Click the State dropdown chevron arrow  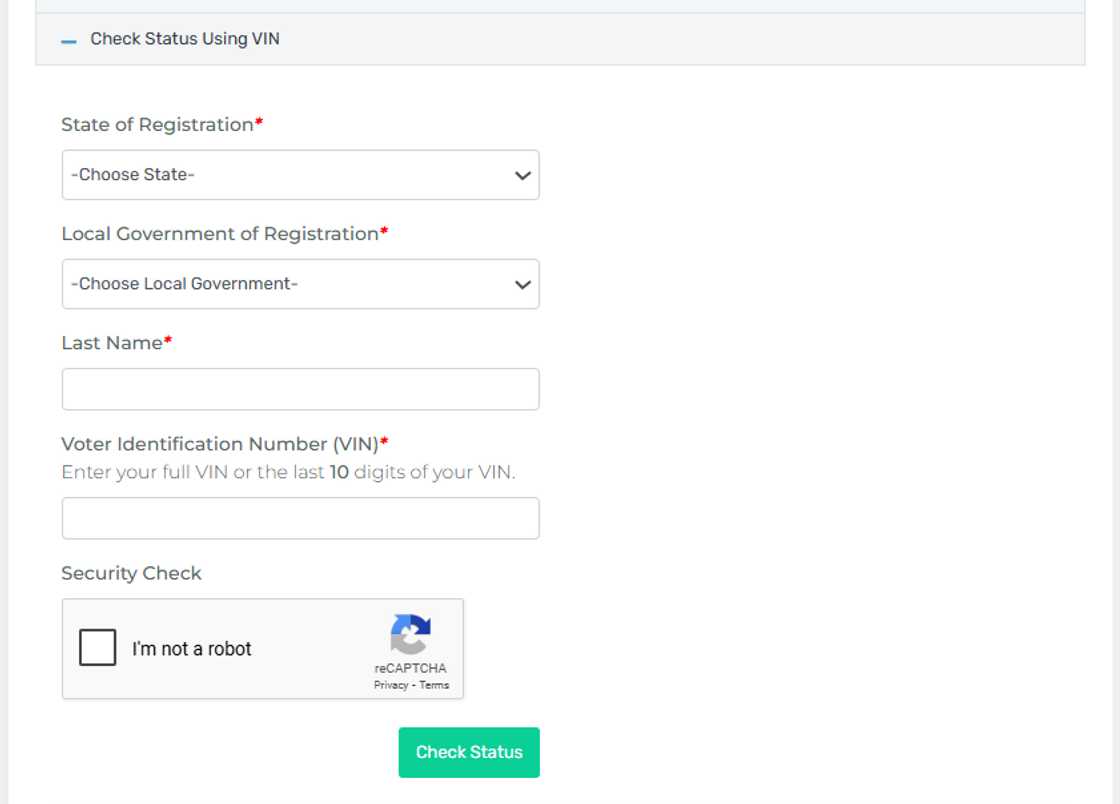click(522, 176)
